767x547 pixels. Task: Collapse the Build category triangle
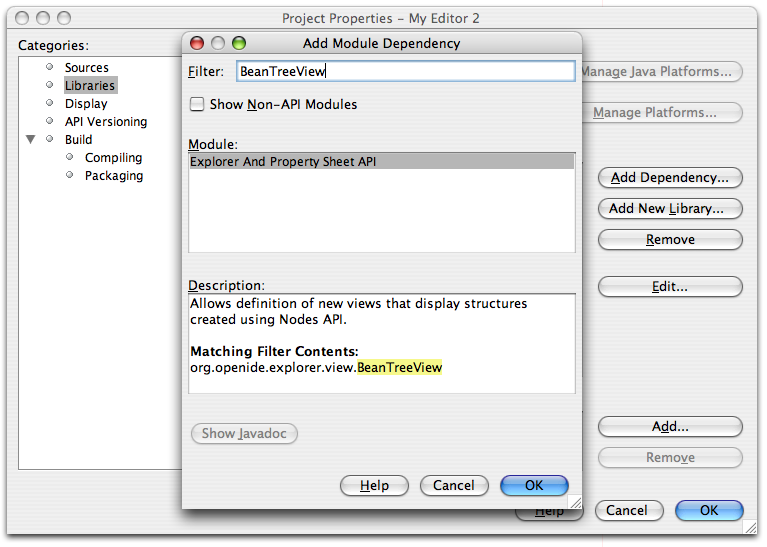point(31,139)
